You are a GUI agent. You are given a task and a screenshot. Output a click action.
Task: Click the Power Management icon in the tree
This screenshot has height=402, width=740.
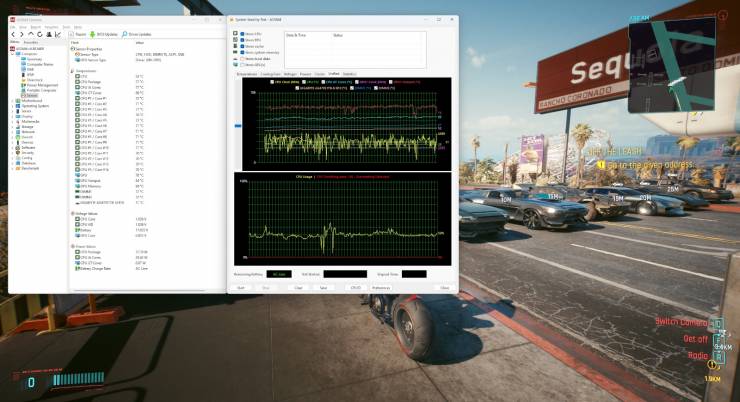click(24, 85)
